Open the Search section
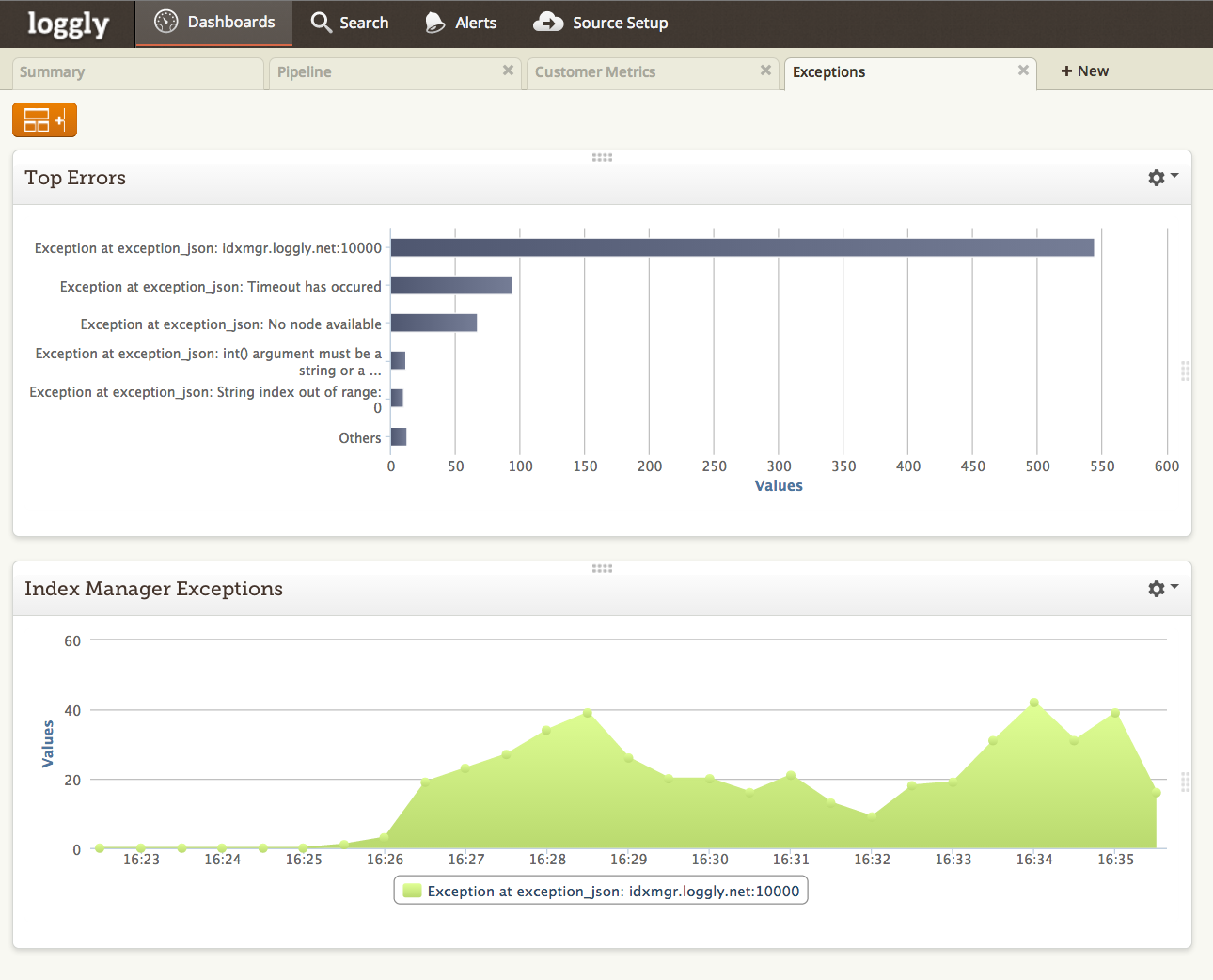Screen dimensions: 1213x980 [x=350, y=23]
